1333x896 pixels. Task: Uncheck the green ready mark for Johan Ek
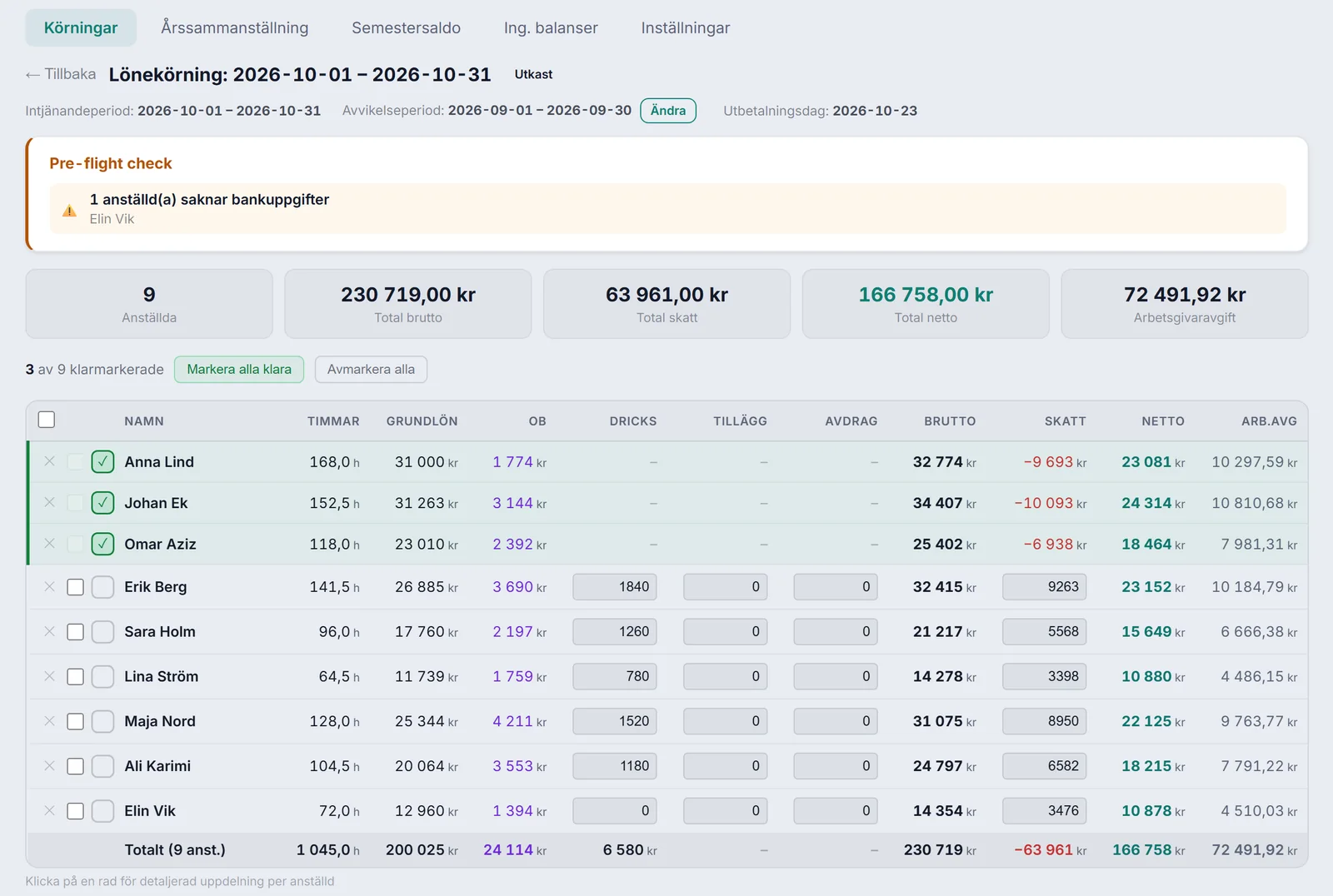pyautogui.click(x=102, y=503)
